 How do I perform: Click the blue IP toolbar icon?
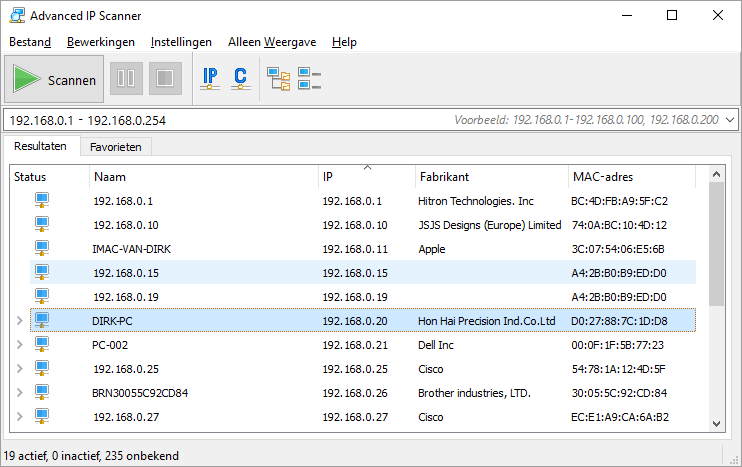point(210,79)
